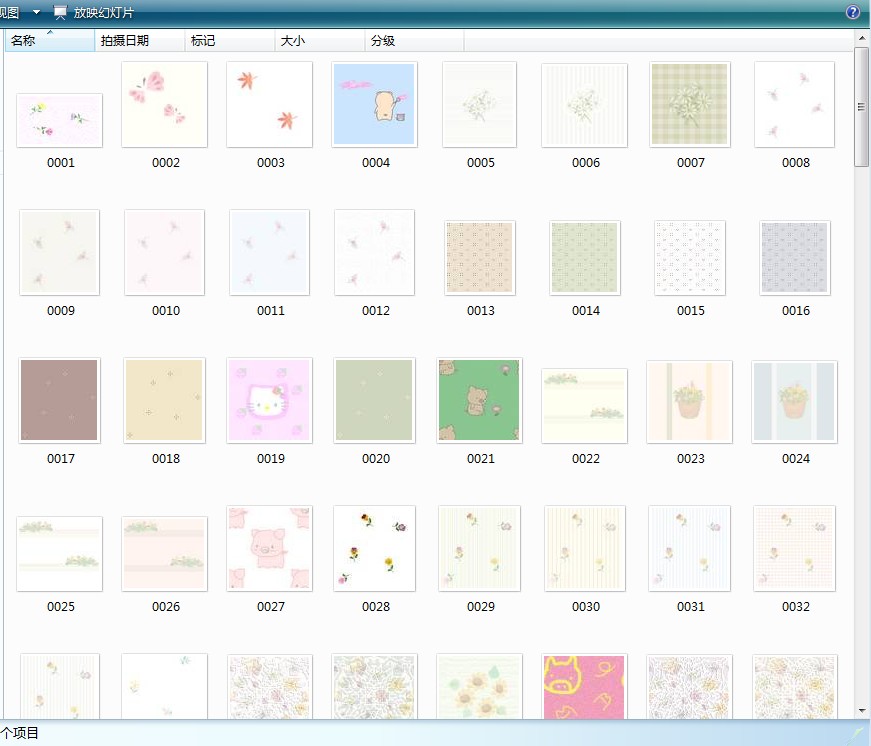
Task: Open the help question mark icon
Action: pos(853,12)
